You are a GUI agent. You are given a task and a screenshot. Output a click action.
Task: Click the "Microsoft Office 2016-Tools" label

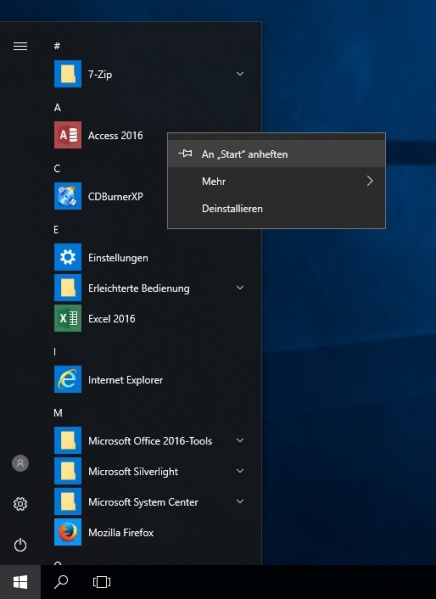click(x=150, y=441)
